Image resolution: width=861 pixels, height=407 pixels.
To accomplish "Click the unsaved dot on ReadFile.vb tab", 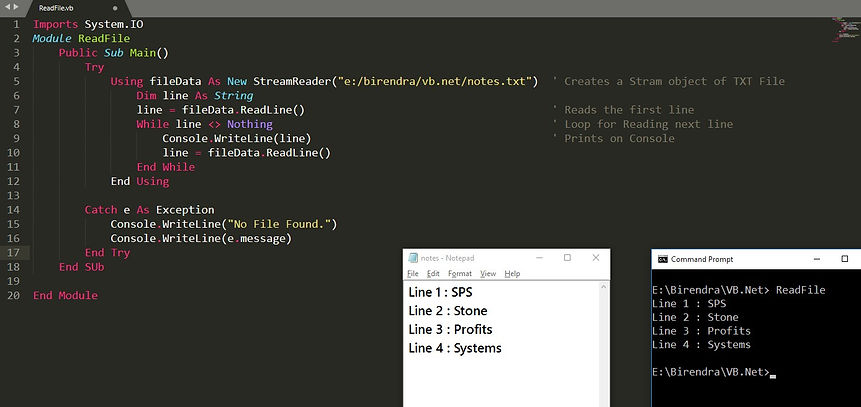I will pos(115,8).
